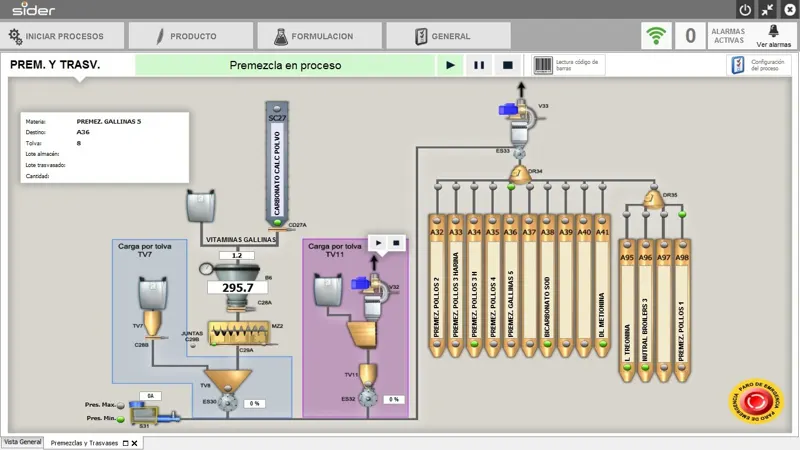Close the Premezclas y Trasvases tab
The width and height of the screenshot is (800, 450).
tap(135, 443)
